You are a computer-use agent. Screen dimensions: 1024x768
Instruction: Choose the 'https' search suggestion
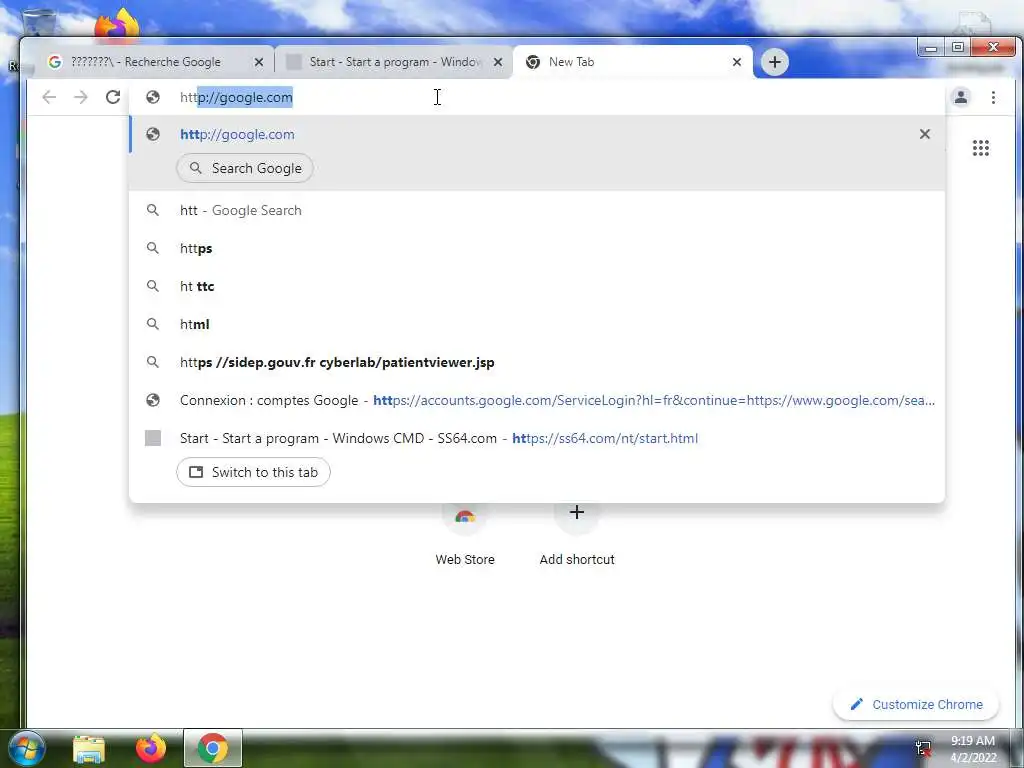(537, 248)
